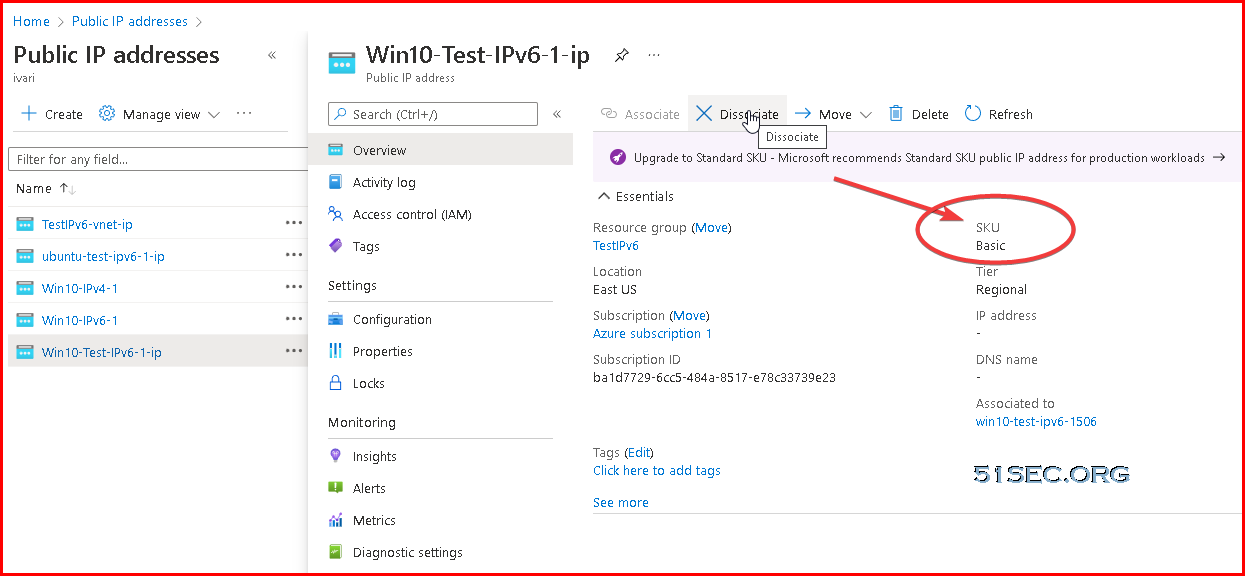The image size is (1245, 576).
Task: Create a new public IP address
Action: pyautogui.click(x=52, y=114)
